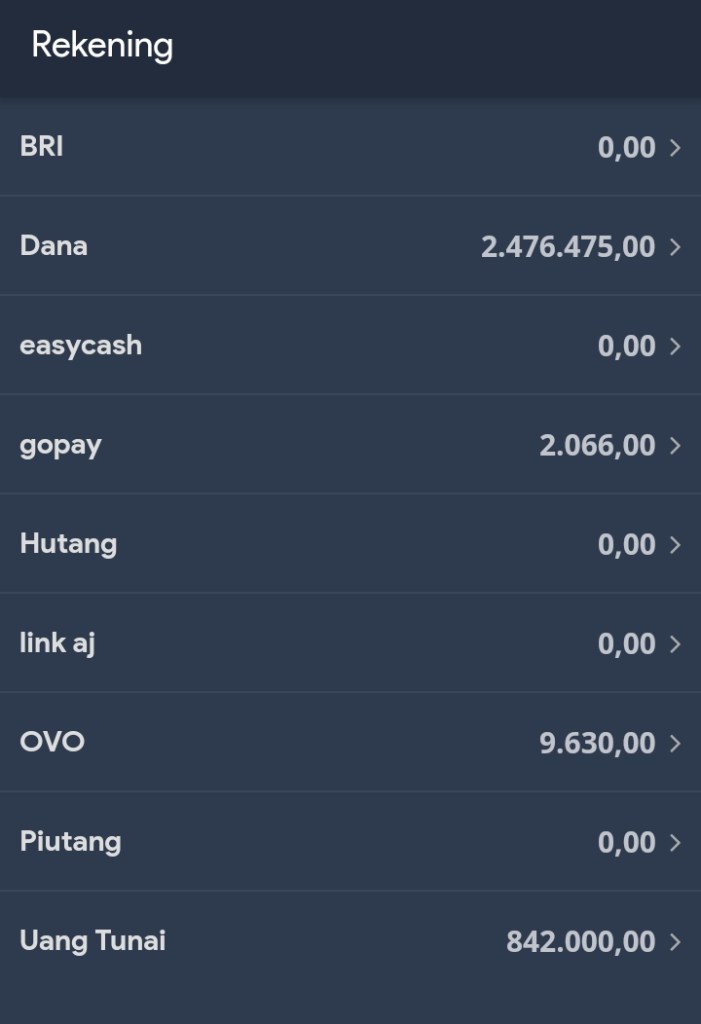This screenshot has width=701, height=1024.
Task: Tap the gopay row chevron
Action: (x=675, y=445)
